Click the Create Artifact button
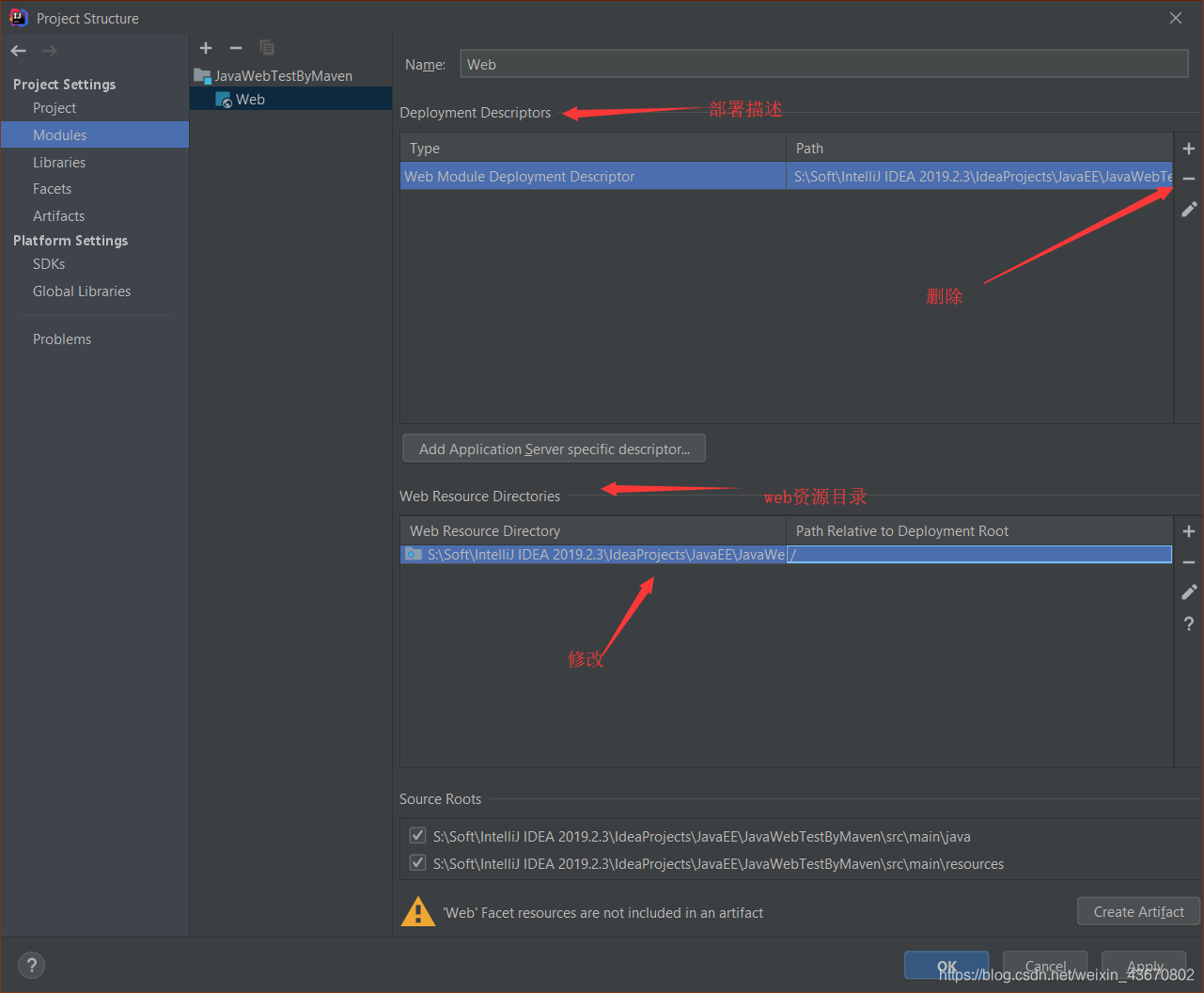1204x993 pixels. pyautogui.click(x=1138, y=911)
